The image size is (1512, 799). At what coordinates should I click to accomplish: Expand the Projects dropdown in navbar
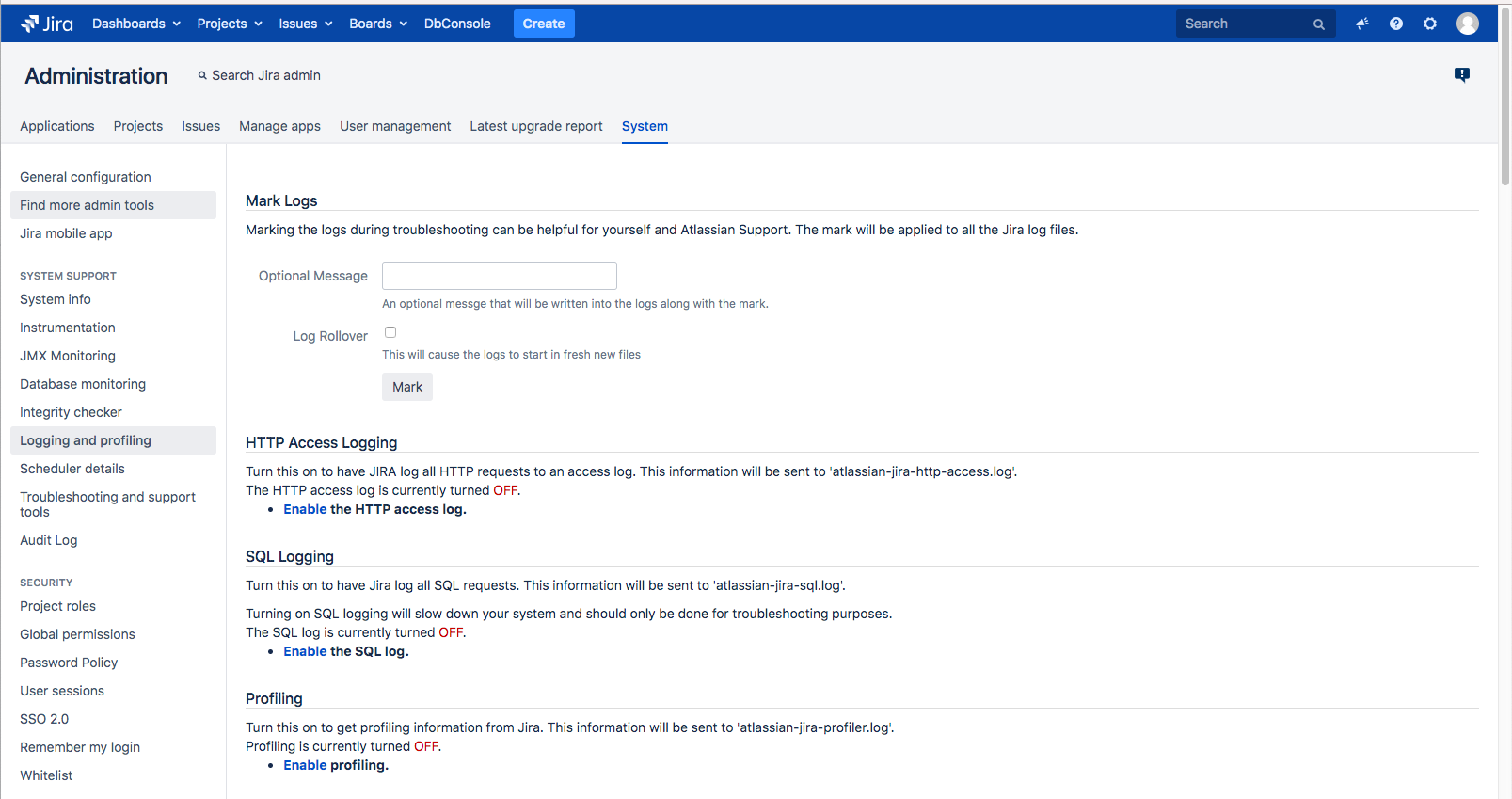(229, 24)
